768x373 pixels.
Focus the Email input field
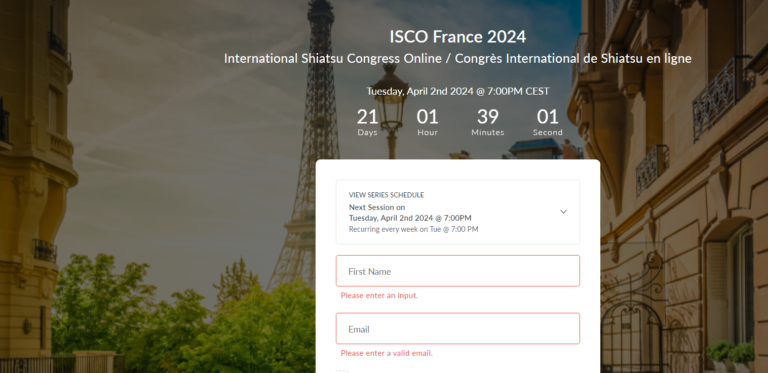click(x=457, y=328)
